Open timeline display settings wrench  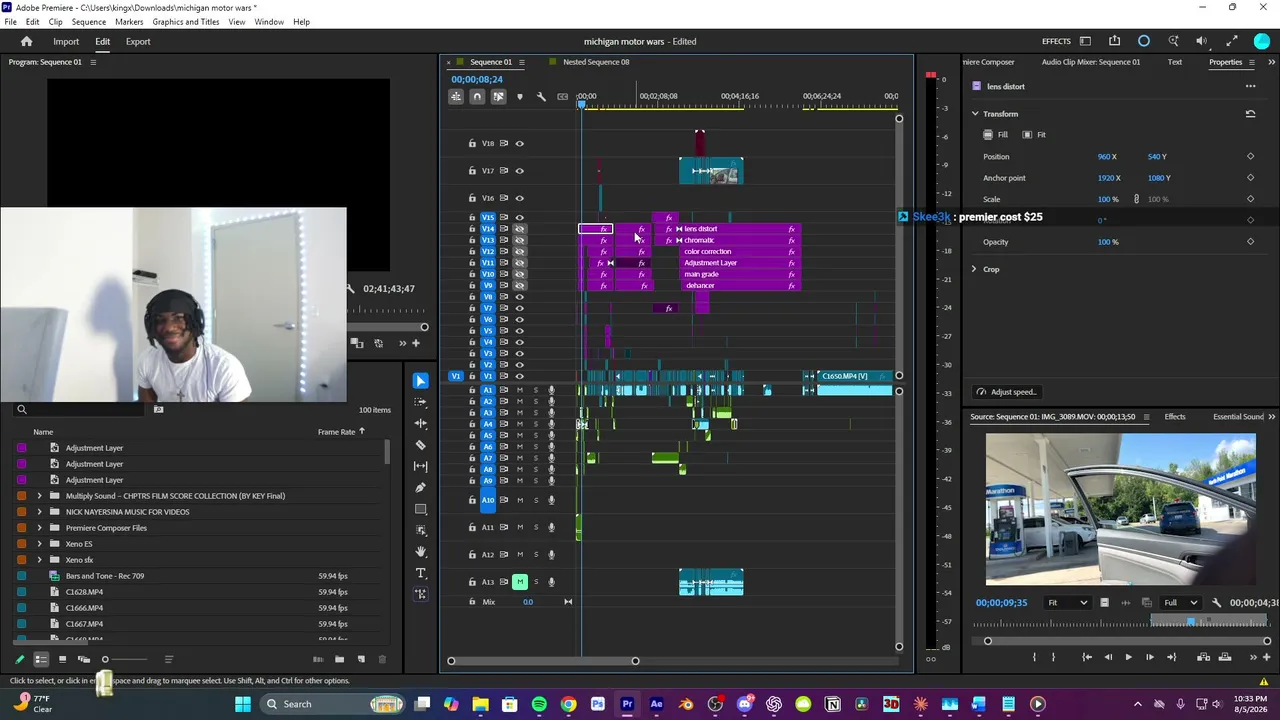(541, 97)
